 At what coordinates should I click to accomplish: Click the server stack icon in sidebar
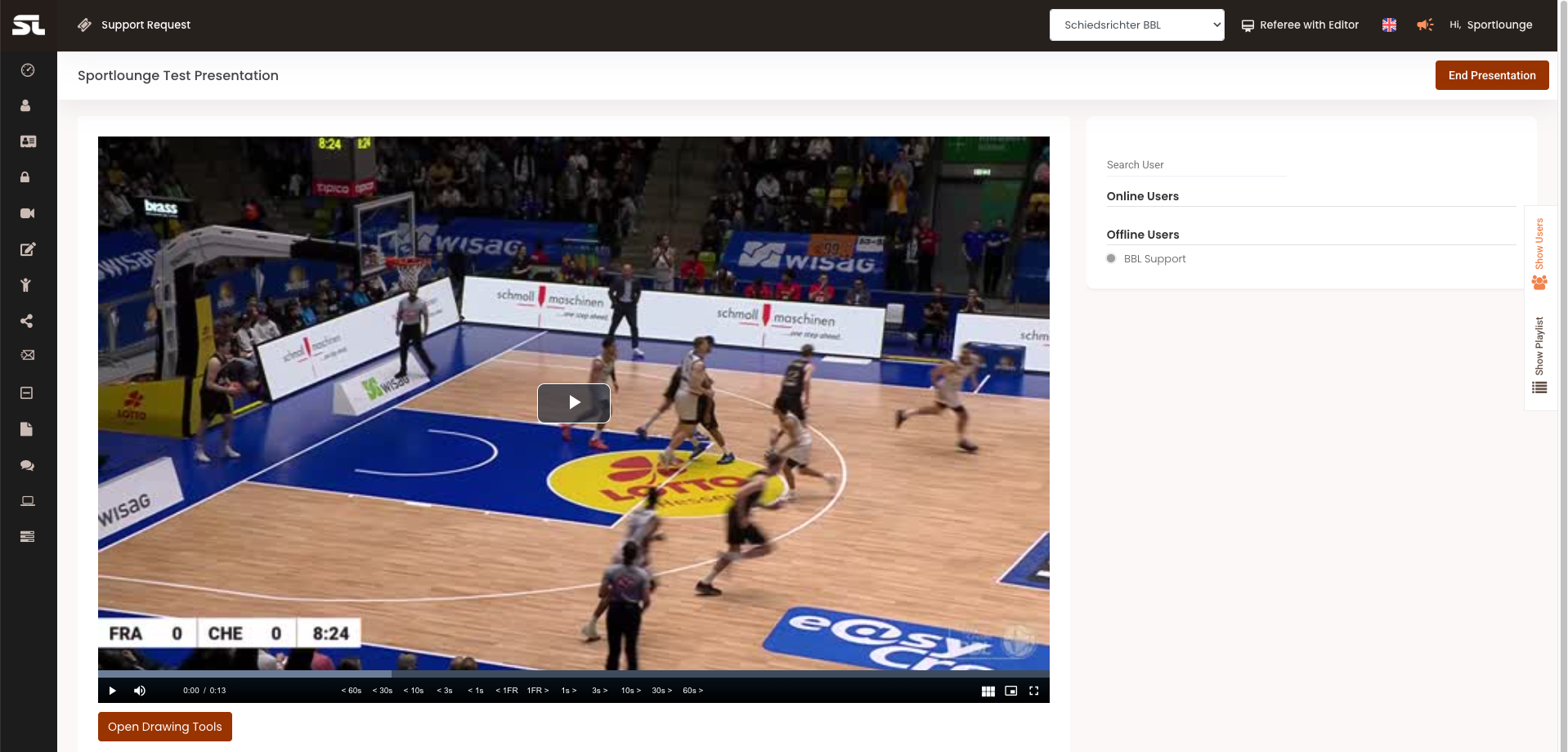point(27,537)
